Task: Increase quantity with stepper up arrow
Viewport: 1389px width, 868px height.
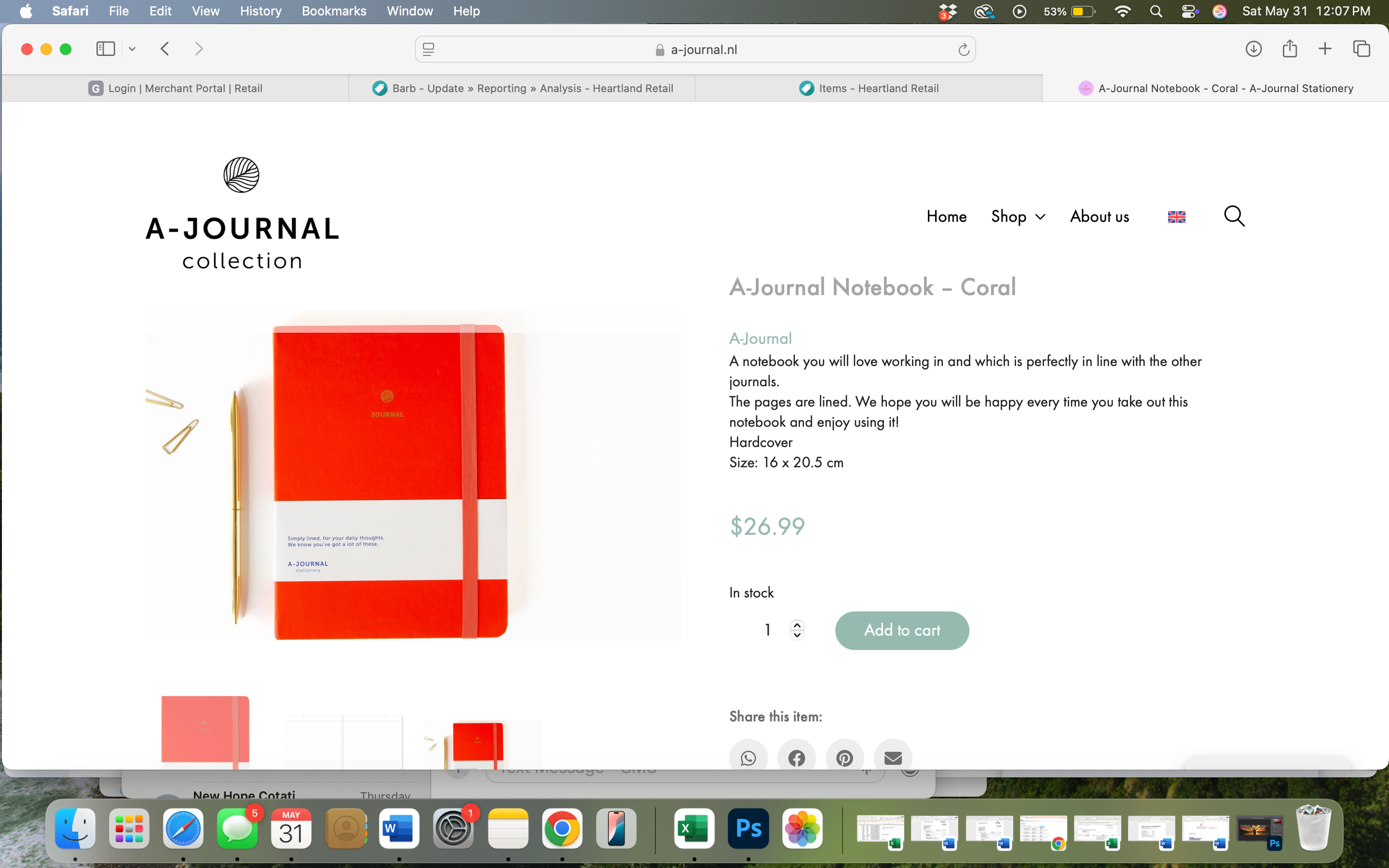Action: tap(797, 624)
